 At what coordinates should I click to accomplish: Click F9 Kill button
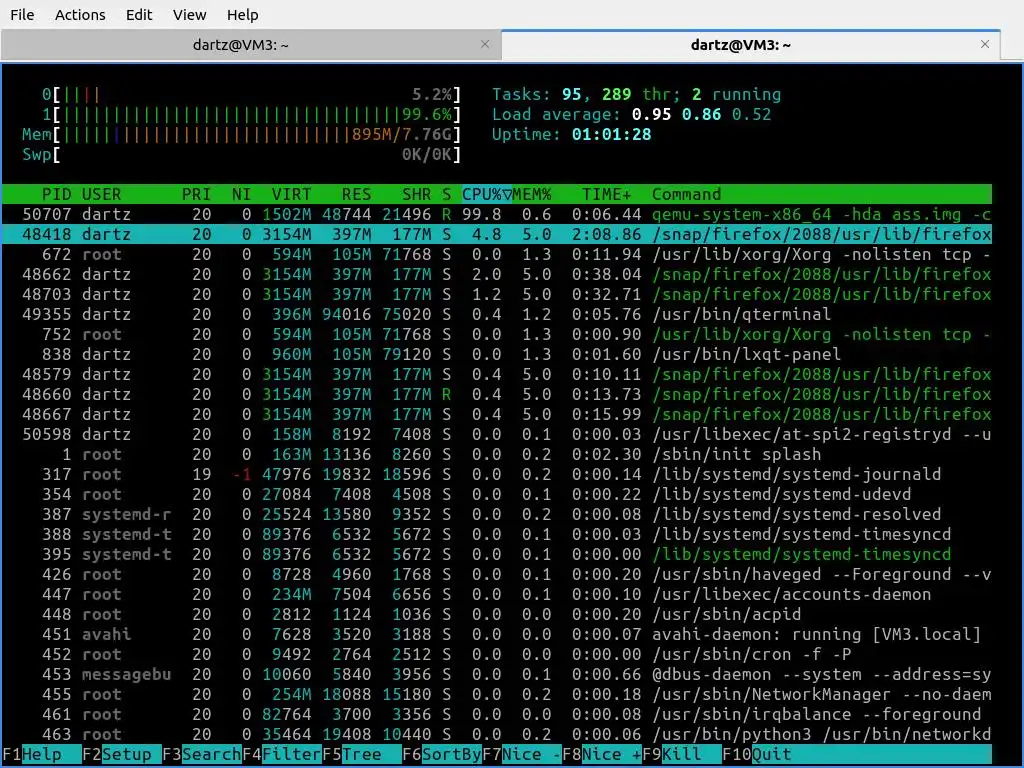tap(682, 754)
